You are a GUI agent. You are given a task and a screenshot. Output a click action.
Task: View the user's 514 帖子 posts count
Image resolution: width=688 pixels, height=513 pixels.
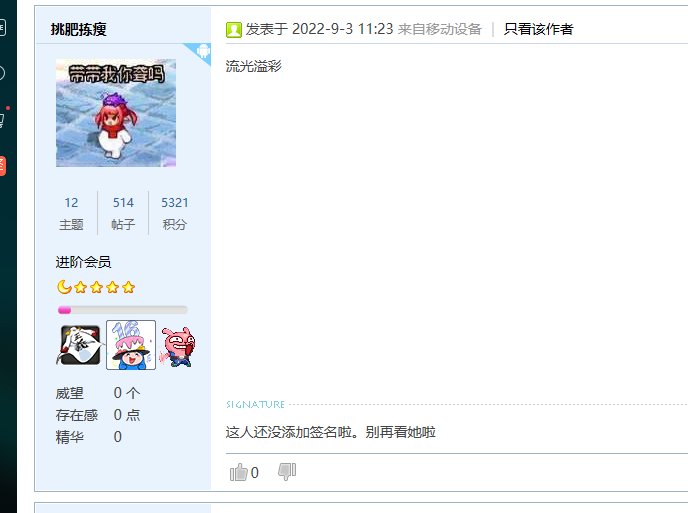(x=123, y=213)
